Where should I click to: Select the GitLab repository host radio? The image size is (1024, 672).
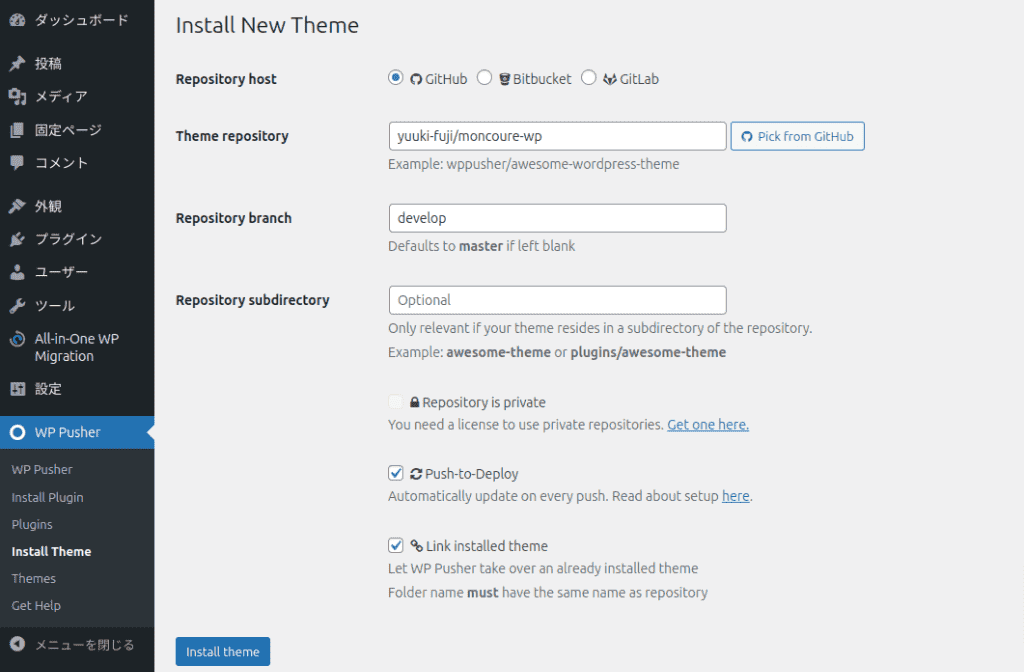[588, 78]
